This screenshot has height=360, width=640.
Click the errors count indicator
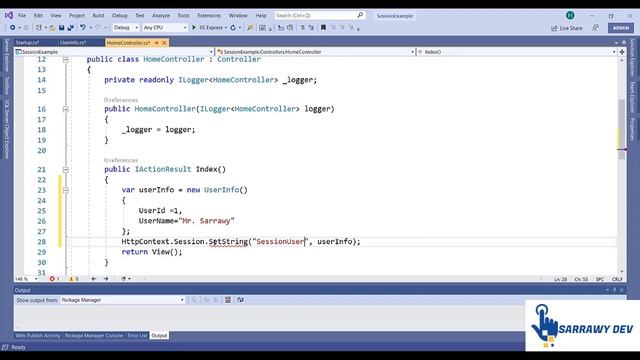tap(54, 279)
